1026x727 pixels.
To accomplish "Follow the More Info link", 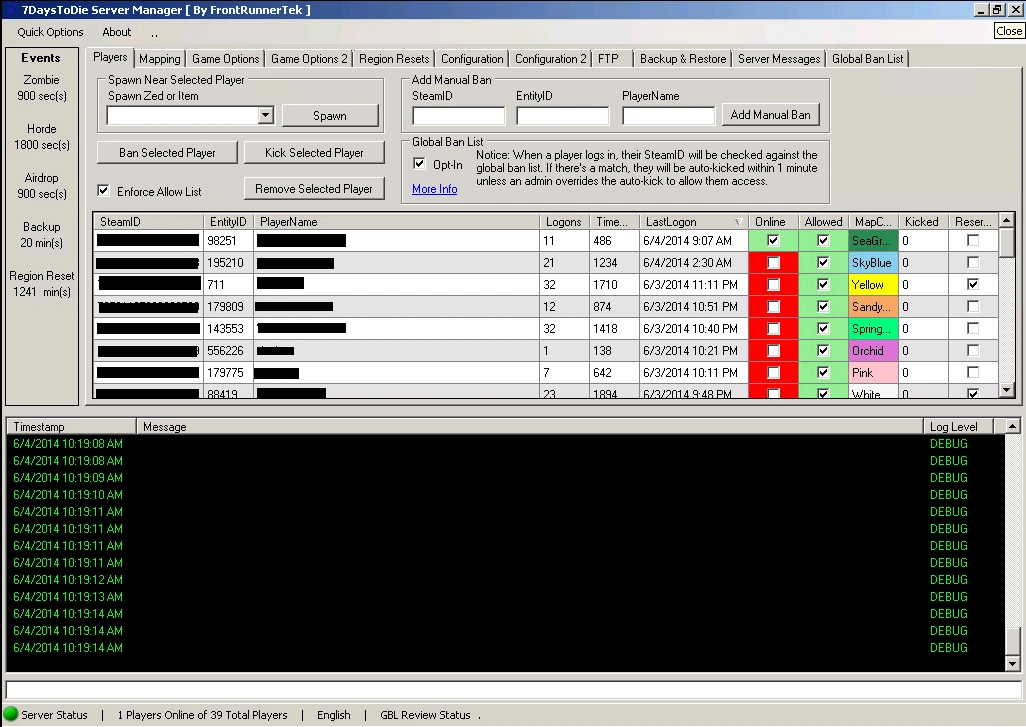I will click(434, 189).
